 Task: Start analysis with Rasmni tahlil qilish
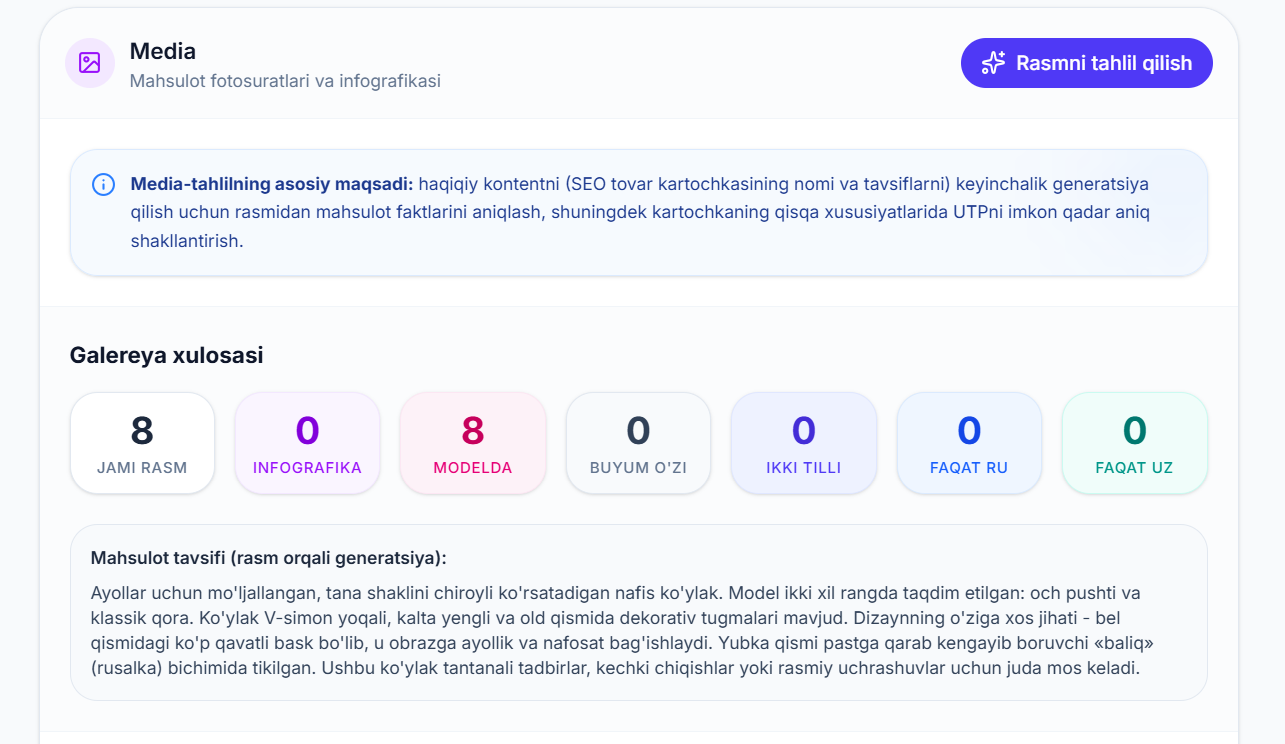[1086, 63]
